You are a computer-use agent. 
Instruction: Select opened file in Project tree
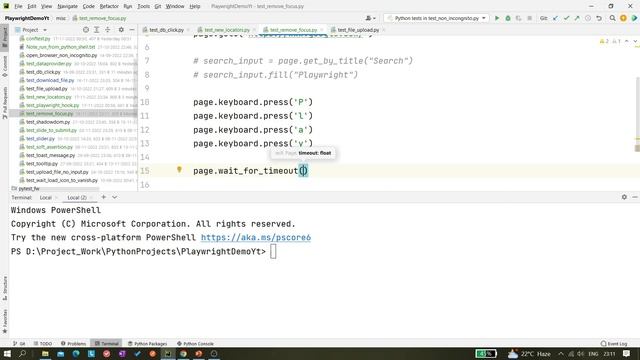[86, 30]
